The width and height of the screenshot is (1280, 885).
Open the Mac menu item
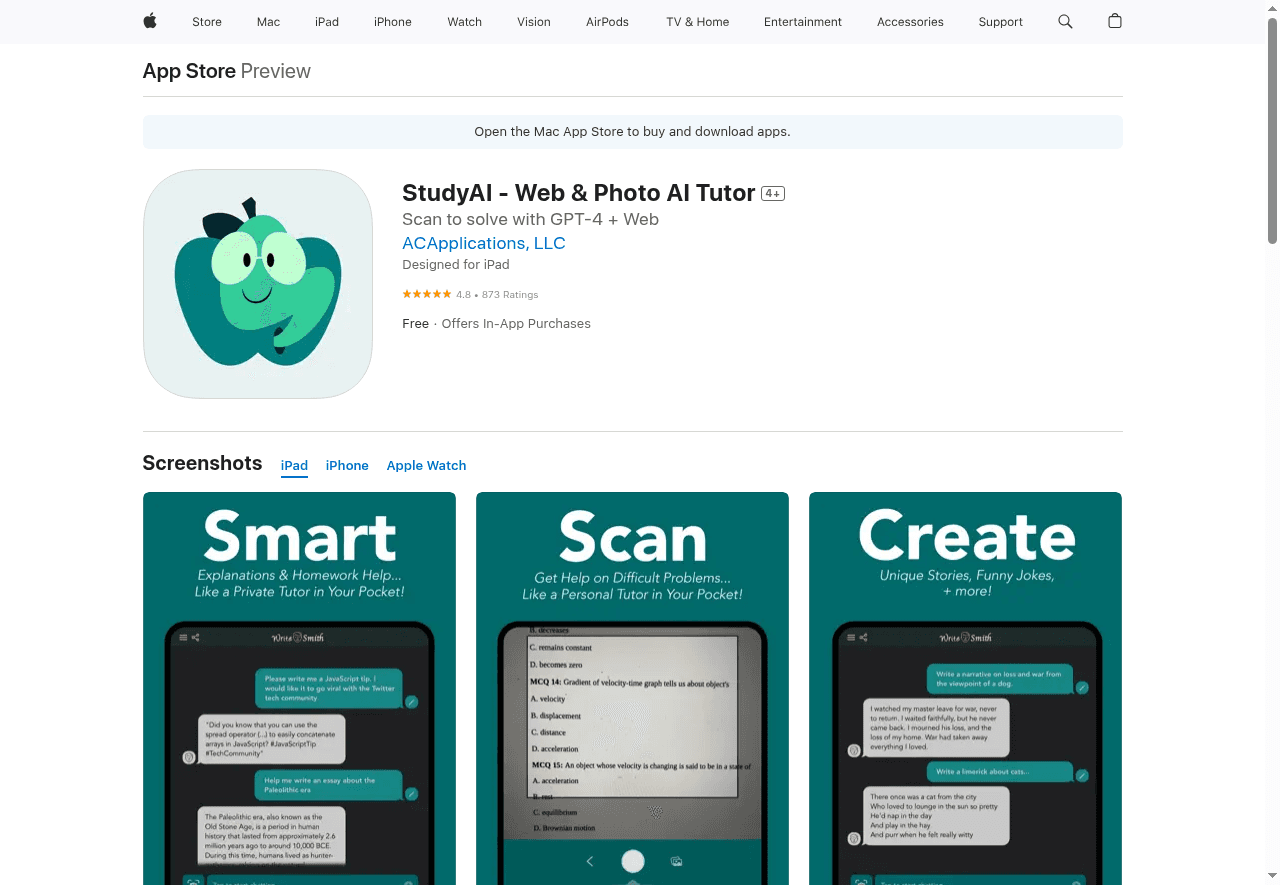point(268,21)
